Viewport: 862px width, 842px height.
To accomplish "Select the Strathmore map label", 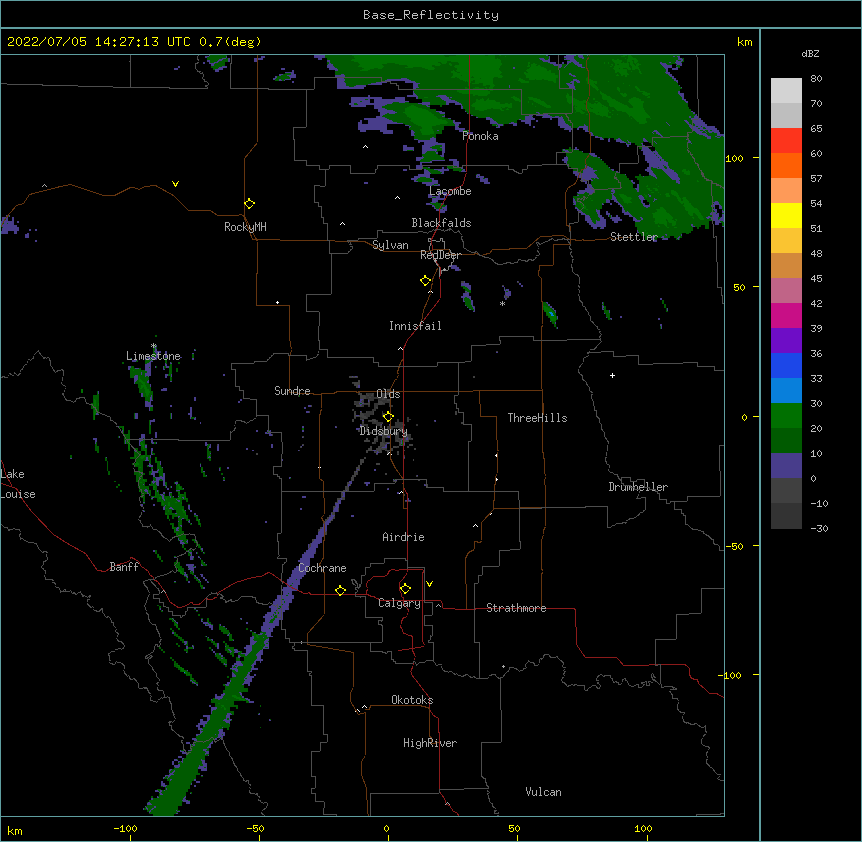I will point(516,608).
